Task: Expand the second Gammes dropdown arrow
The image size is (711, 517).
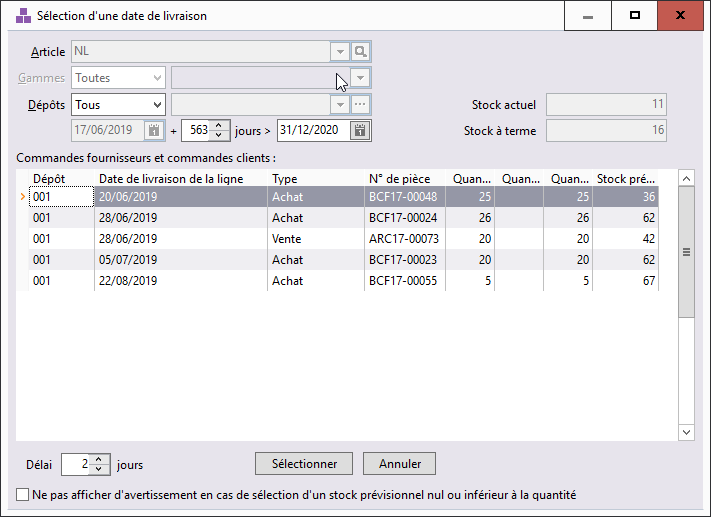Action: [x=360, y=78]
